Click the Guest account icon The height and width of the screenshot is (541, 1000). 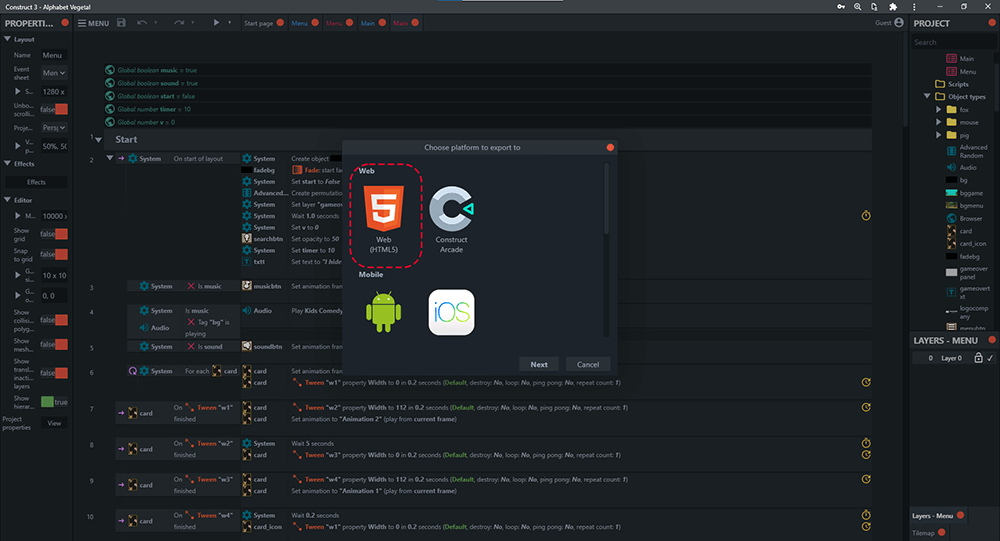pyautogui.click(x=899, y=22)
